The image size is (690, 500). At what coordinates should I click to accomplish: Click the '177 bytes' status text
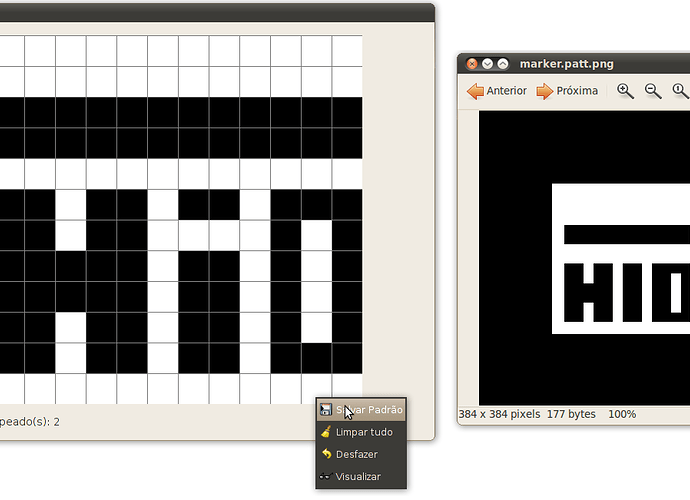coord(571,414)
